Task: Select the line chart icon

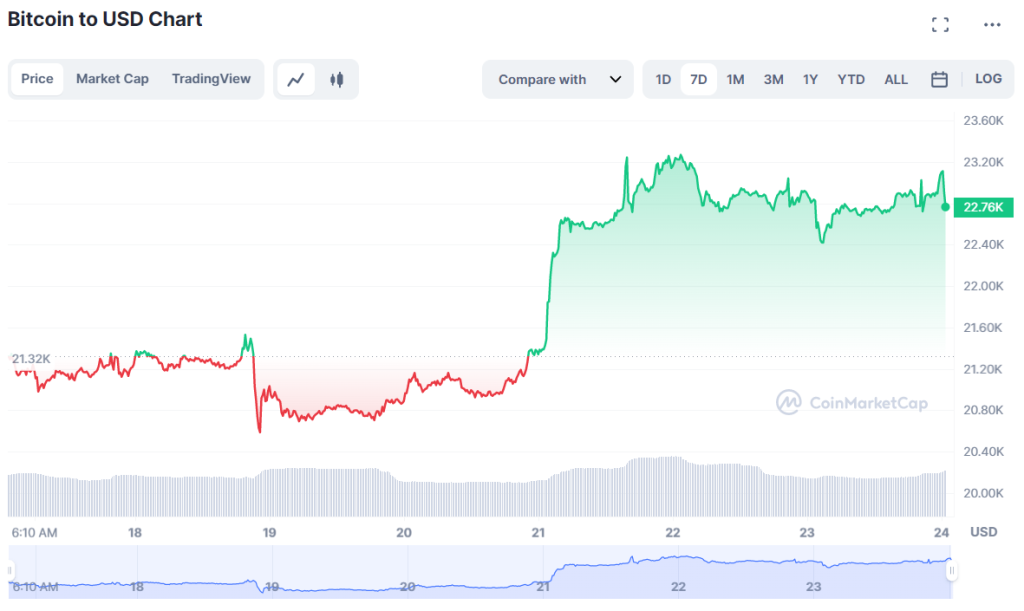Action: coord(296,78)
